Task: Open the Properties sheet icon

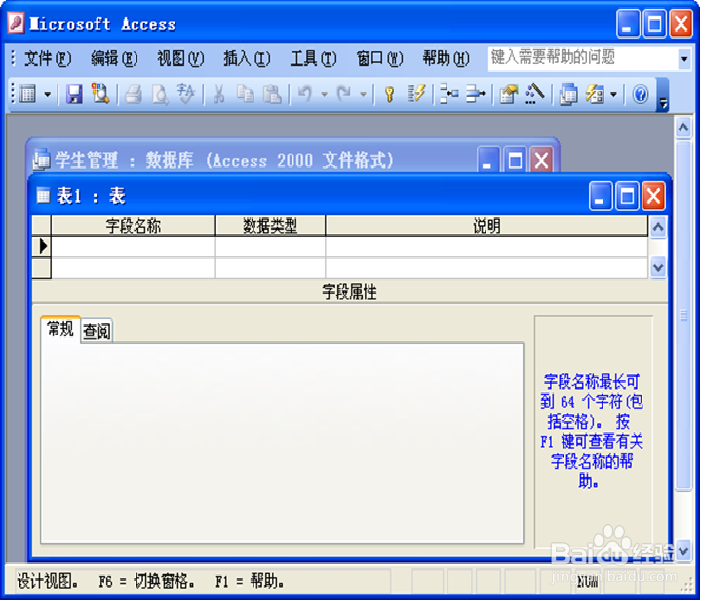Action: point(508,94)
